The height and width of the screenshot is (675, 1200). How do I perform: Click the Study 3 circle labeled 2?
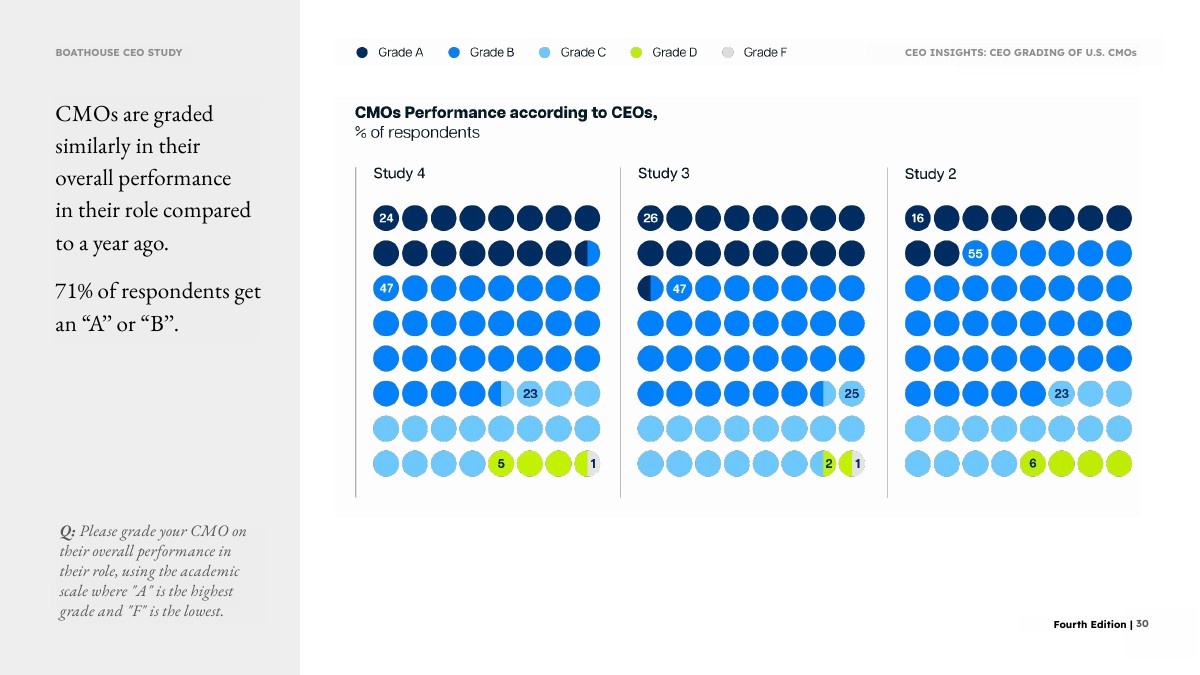[x=824, y=464]
